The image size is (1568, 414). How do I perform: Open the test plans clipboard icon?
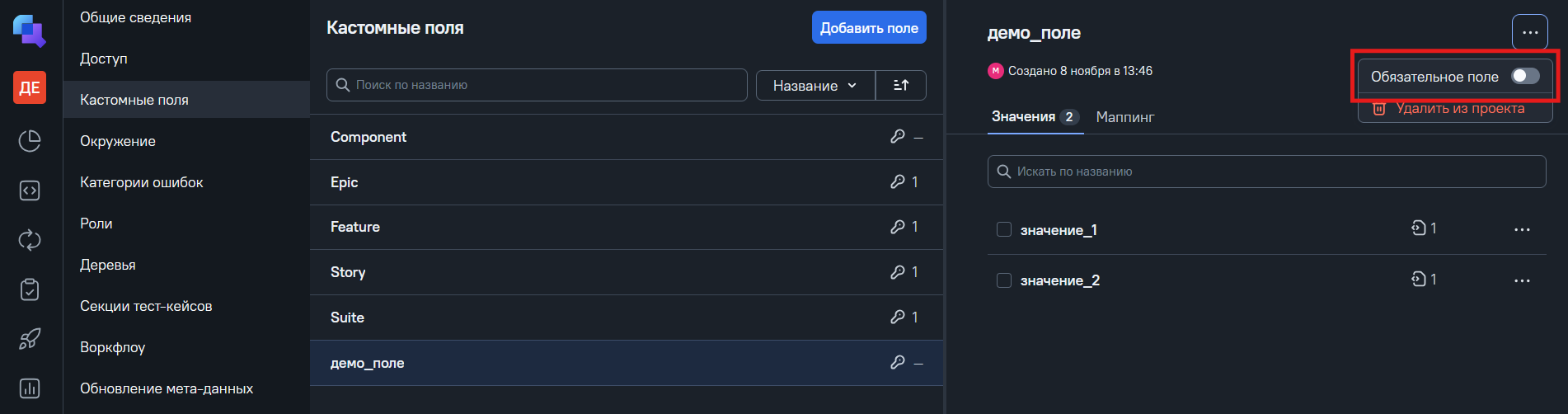[x=30, y=289]
